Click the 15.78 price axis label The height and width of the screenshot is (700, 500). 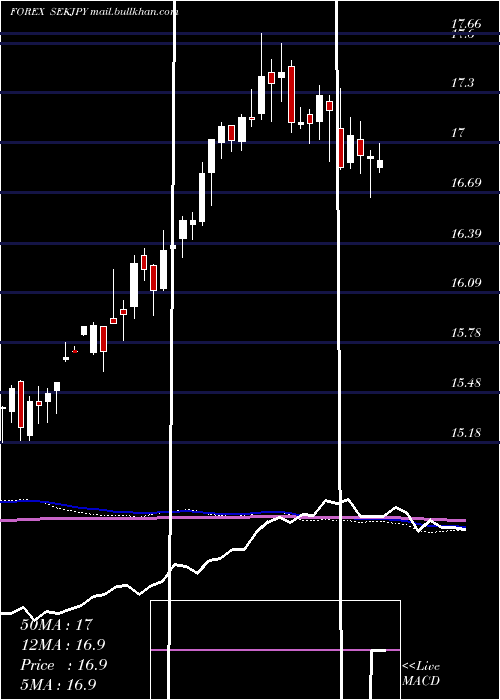[466, 333]
